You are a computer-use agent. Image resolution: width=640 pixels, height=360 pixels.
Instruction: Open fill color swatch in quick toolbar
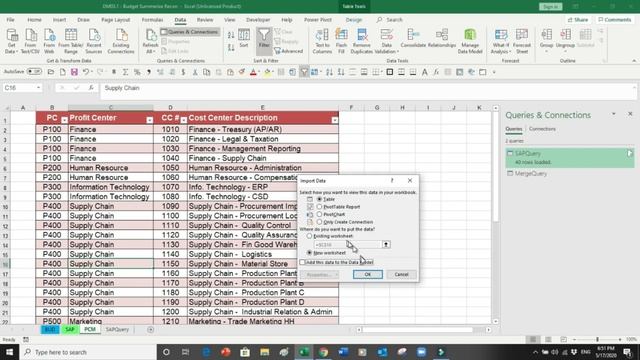(x=267, y=72)
